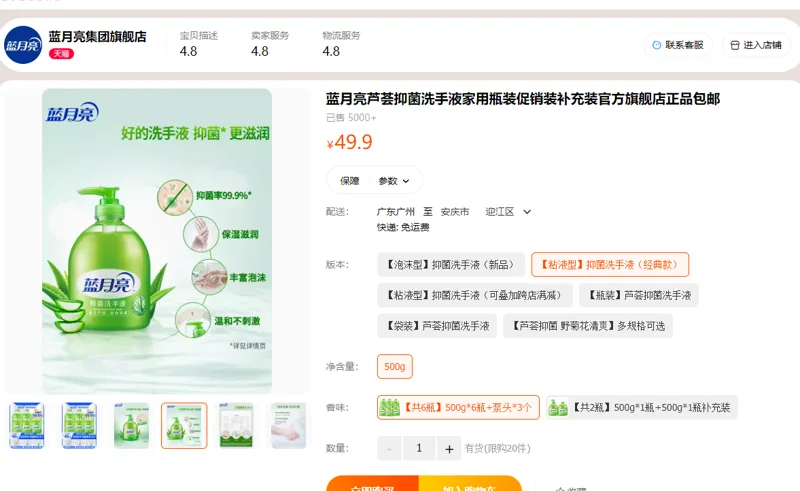800x491 pixels.
Task: Select the fourth highlighted thumbnail
Action: coord(184,426)
